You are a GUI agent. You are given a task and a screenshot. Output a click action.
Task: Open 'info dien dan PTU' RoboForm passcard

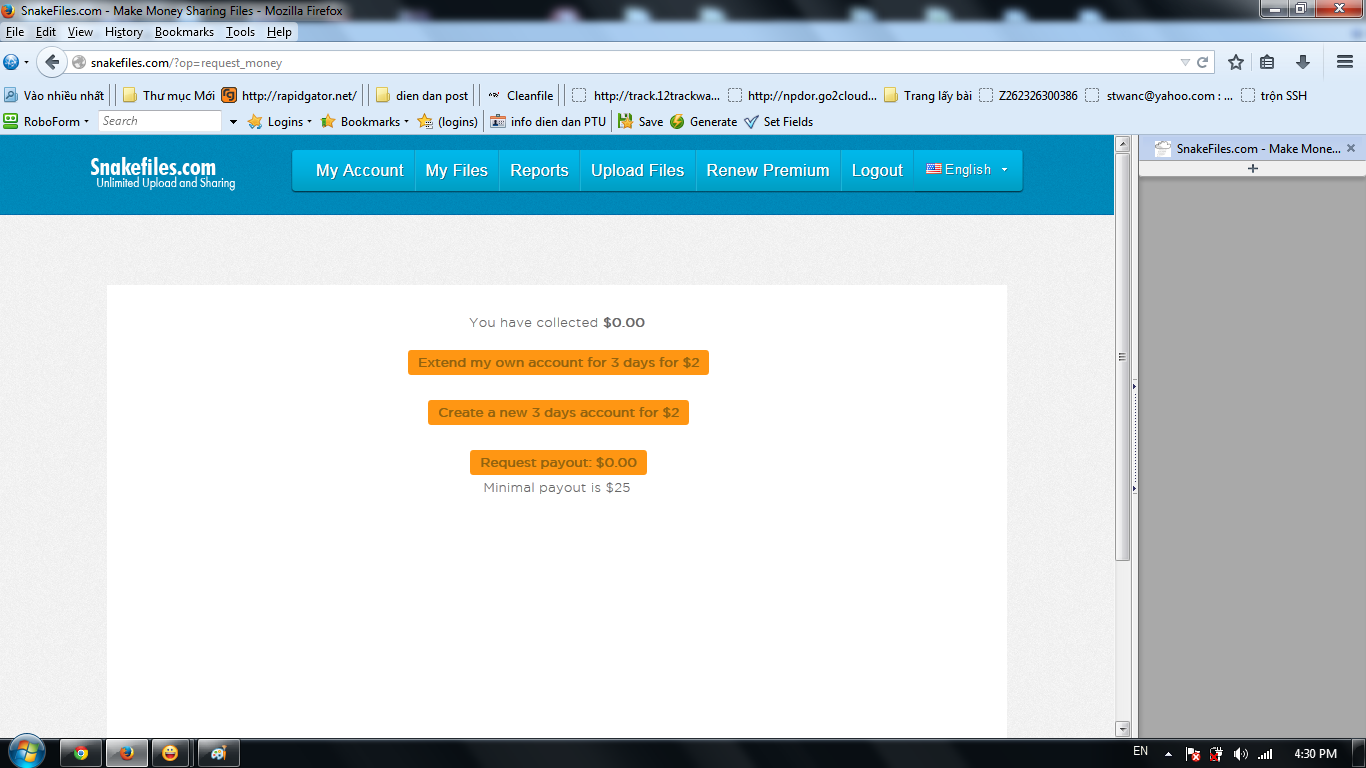click(x=547, y=122)
